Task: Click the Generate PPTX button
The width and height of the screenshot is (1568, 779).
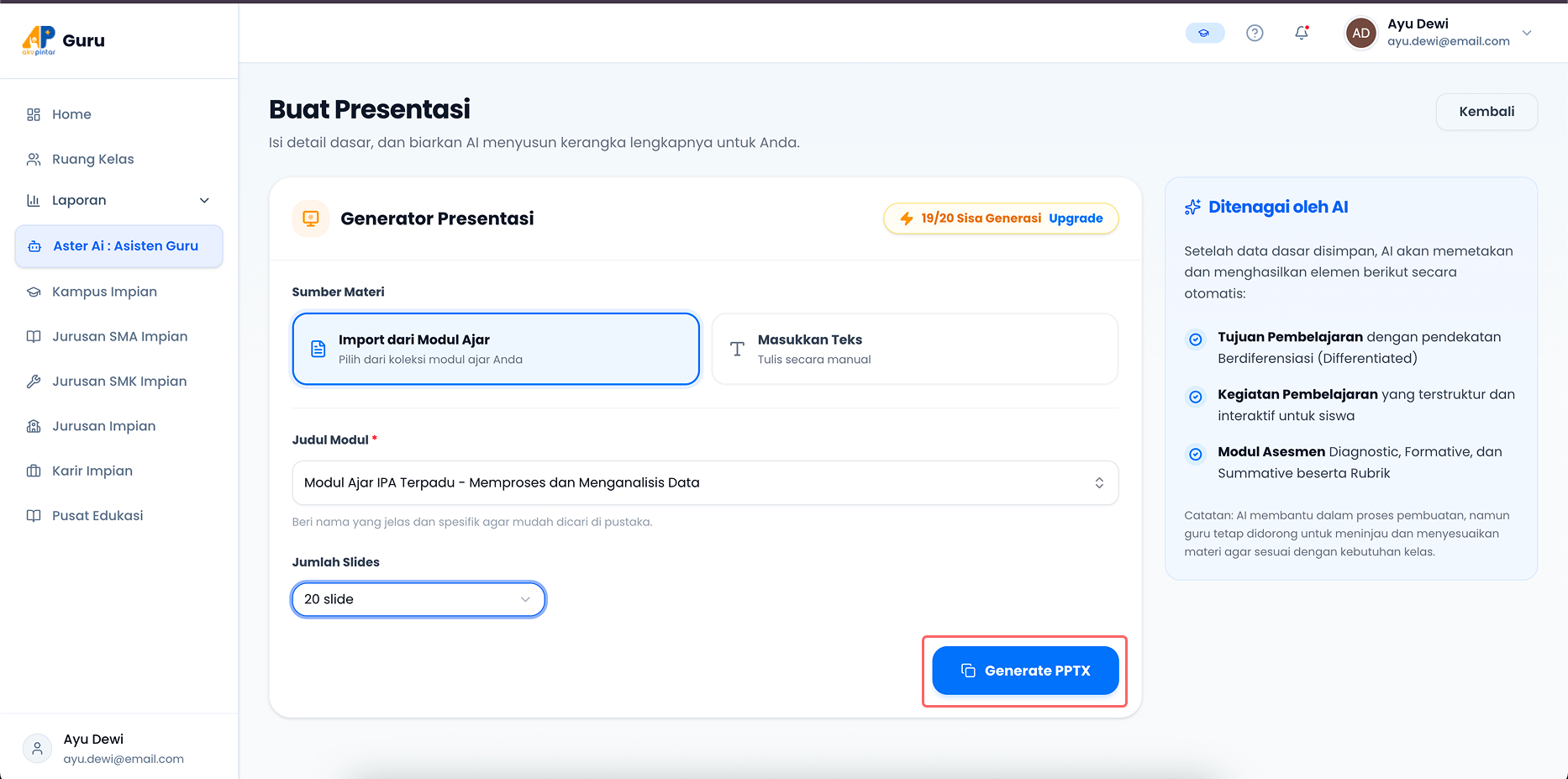Action: 1025,671
